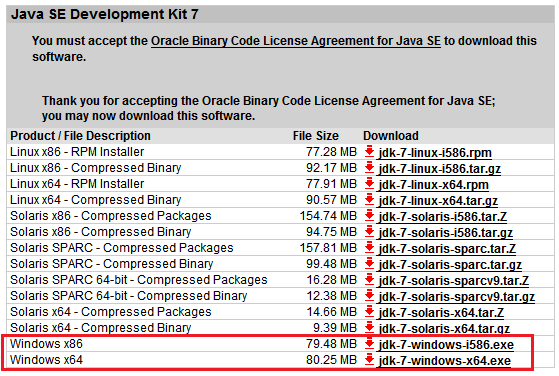Download jdk-7-solaris-sparcv9.tar.Z file link
Image resolution: width=559 pixels, height=376 pixels.
(x=453, y=281)
